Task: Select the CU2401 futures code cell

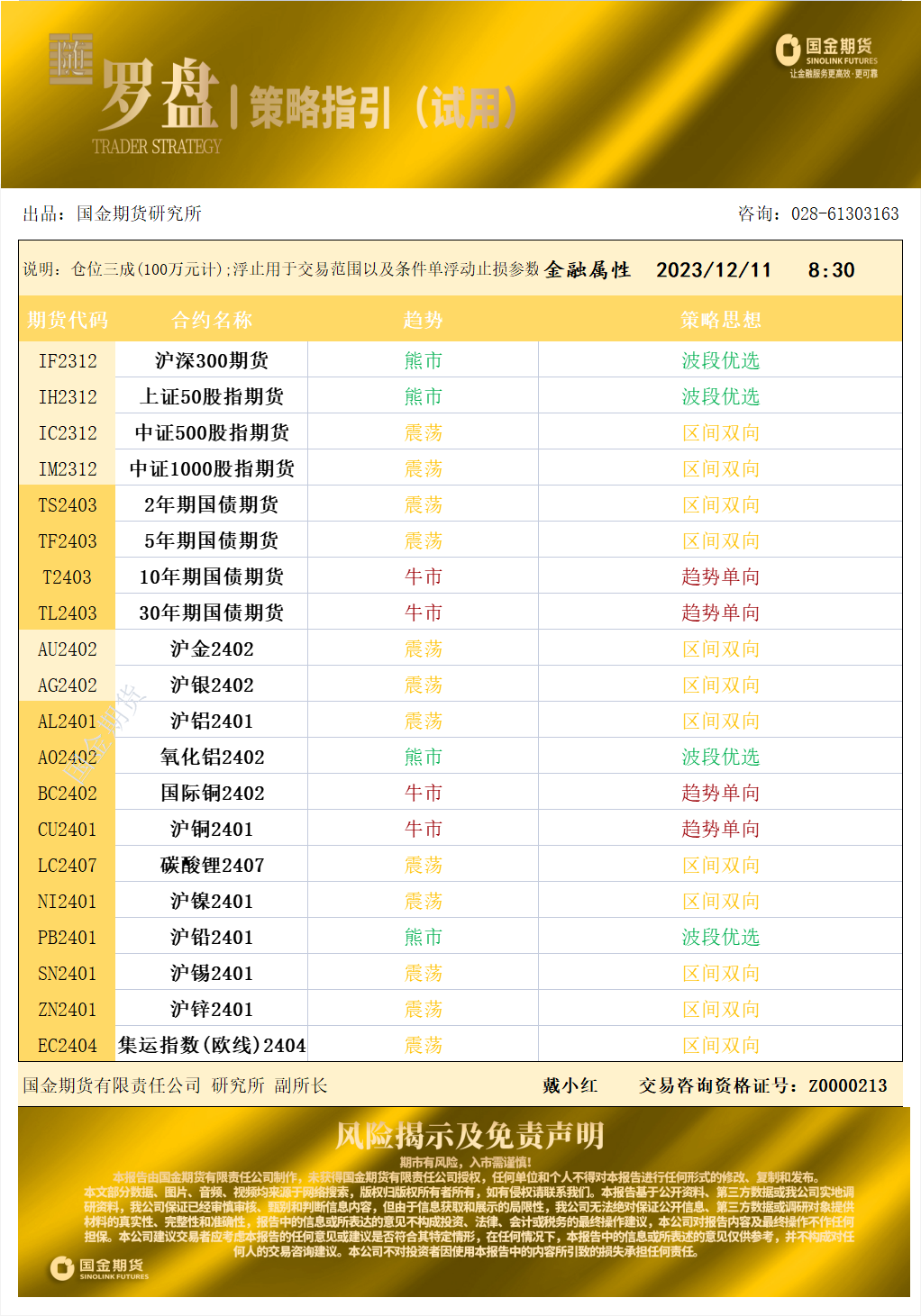Action: coord(68,829)
